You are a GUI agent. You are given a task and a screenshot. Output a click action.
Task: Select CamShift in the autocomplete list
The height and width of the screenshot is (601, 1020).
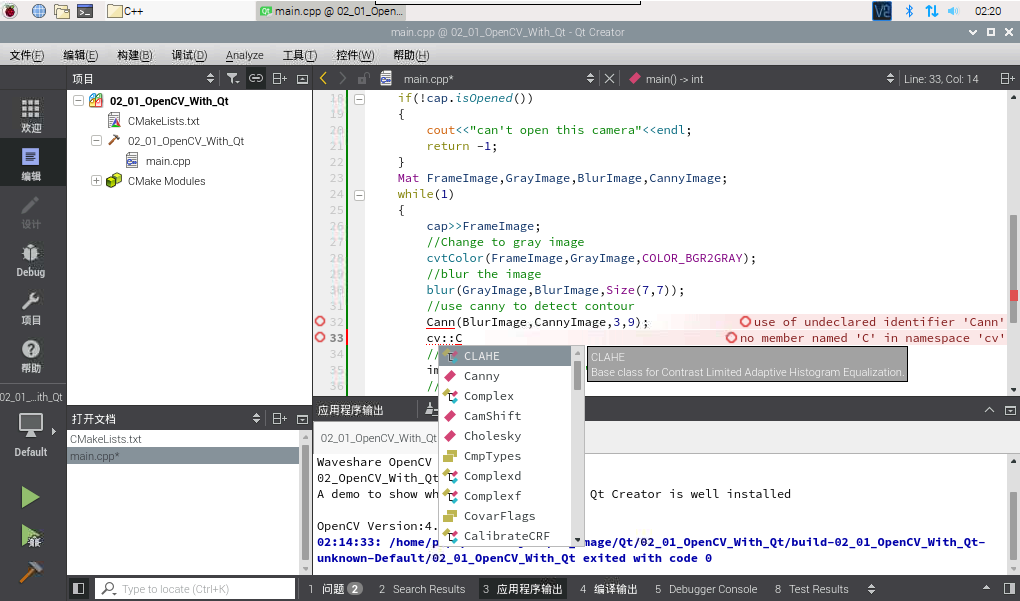point(505,416)
